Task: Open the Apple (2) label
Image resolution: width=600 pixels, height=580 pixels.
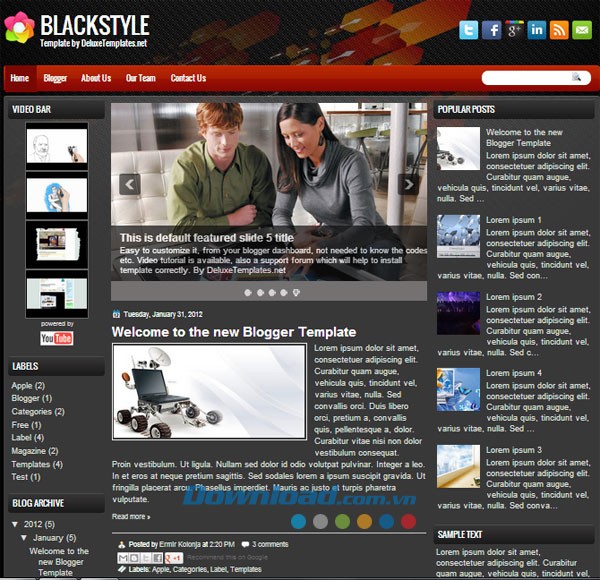Action: [28, 385]
